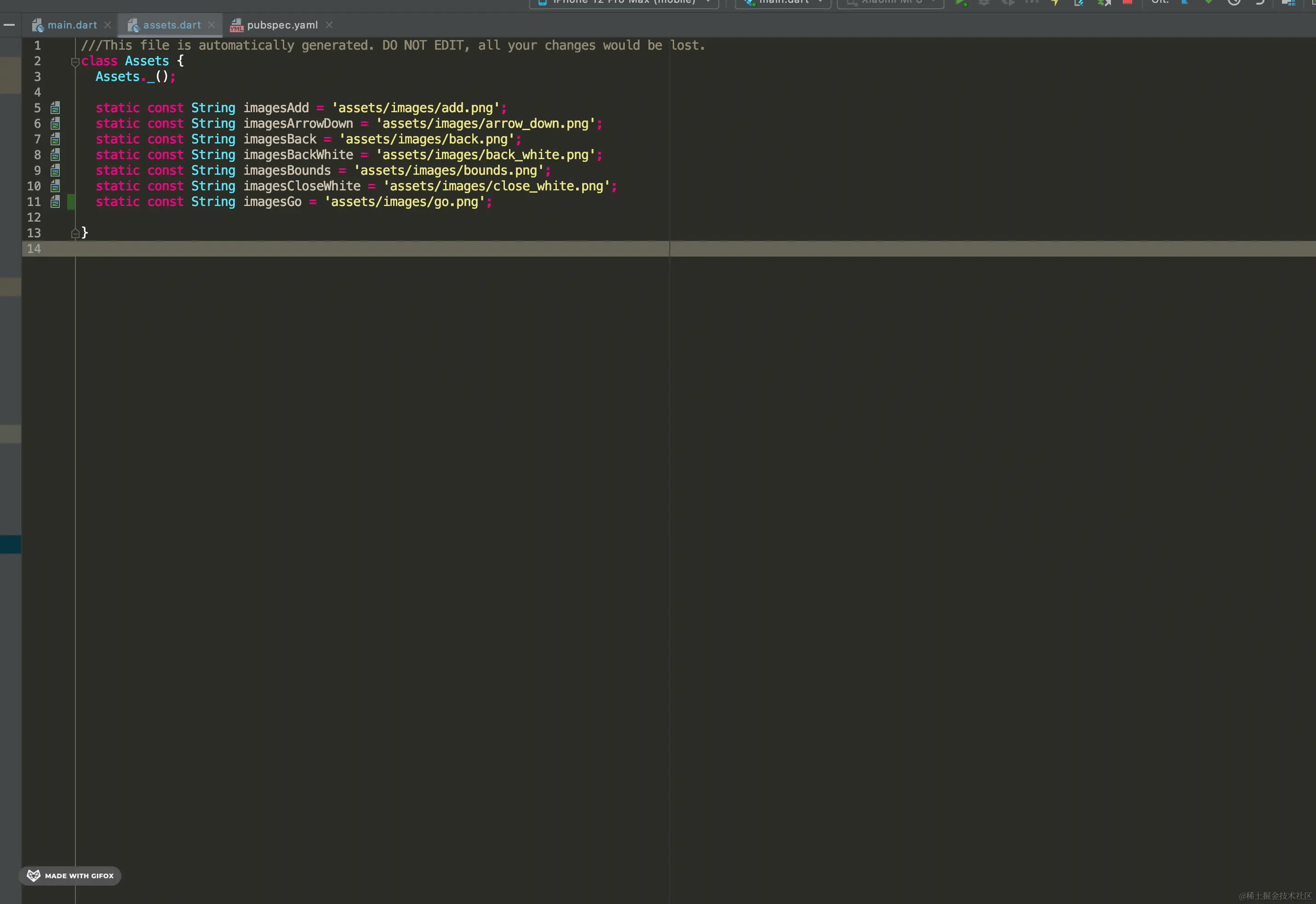Click the green change marker on line 11
1316x904 pixels.
[71, 202]
